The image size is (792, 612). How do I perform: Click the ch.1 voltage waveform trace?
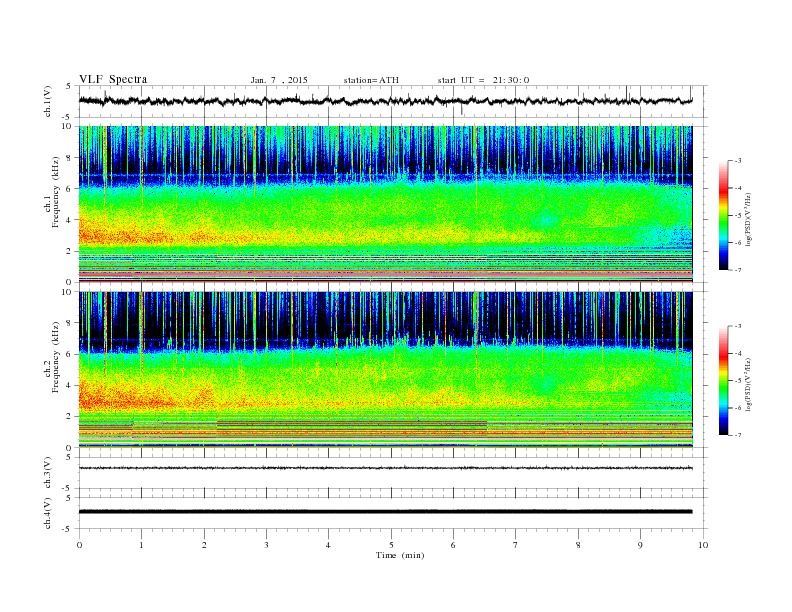385,101
